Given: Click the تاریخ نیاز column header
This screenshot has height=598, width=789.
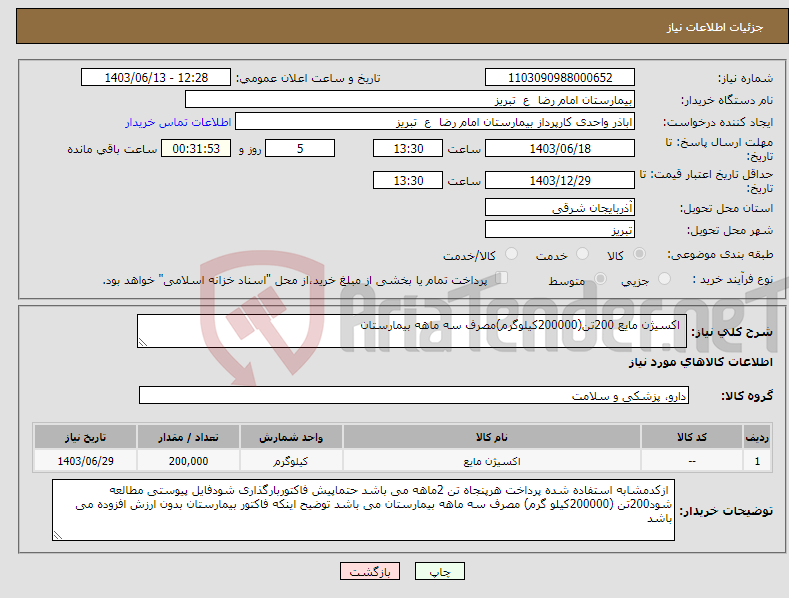Looking at the screenshot, I should click(x=85, y=437).
